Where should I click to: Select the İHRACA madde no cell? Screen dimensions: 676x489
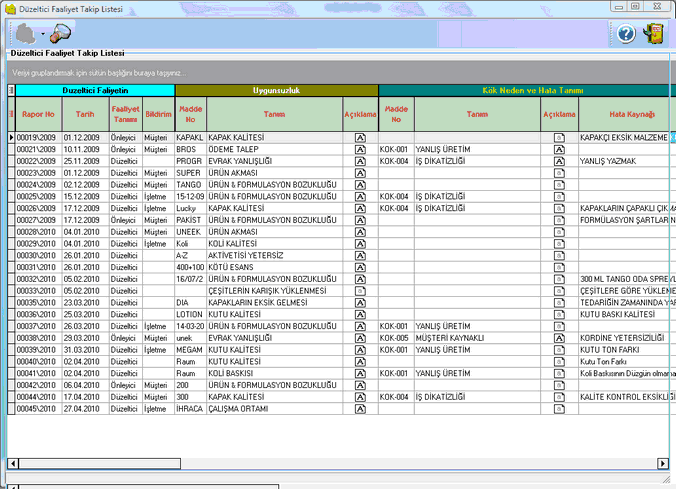click(191, 409)
